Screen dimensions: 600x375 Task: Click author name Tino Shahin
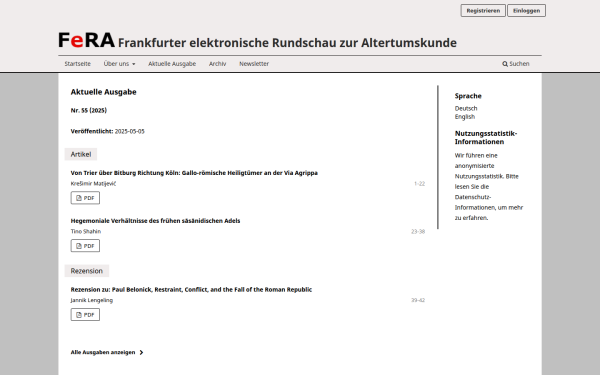[x=86, y=232]
